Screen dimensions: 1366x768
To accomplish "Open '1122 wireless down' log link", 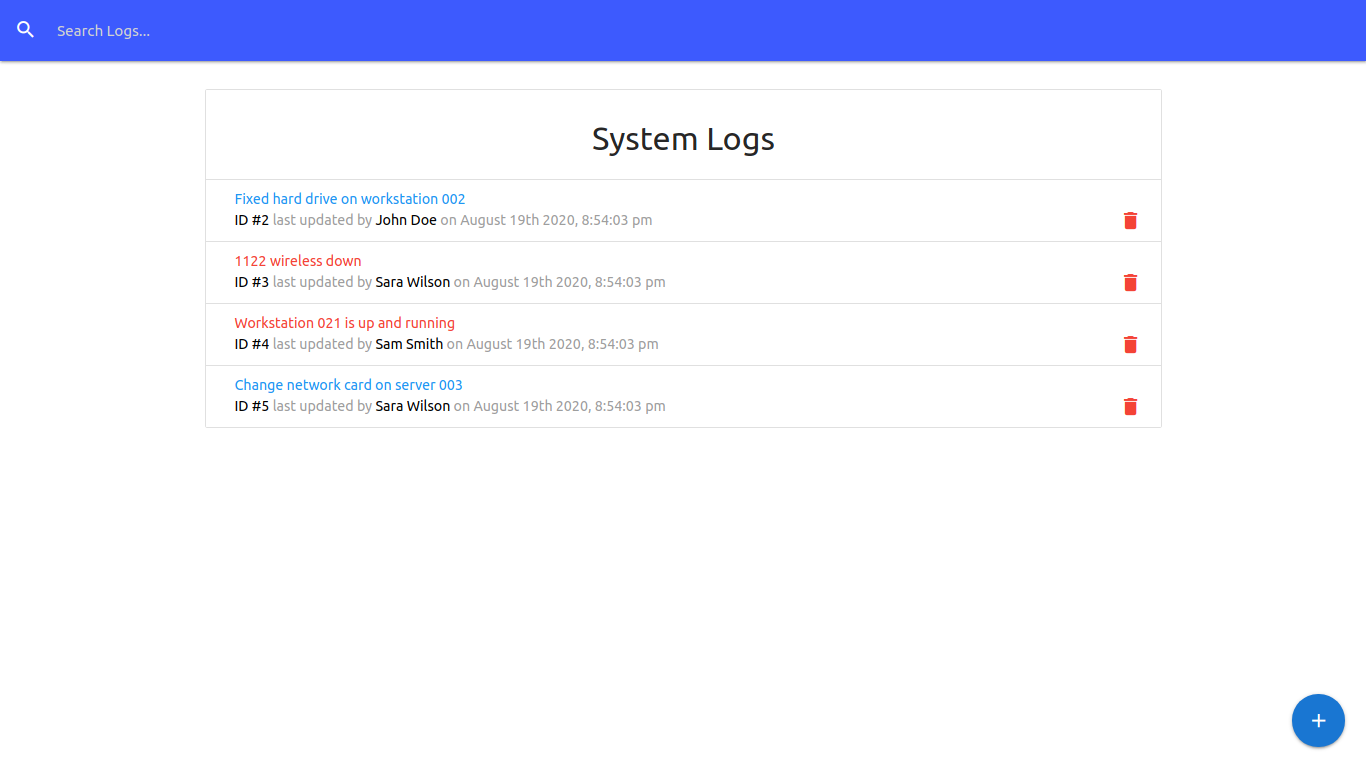I will (298, 261).
